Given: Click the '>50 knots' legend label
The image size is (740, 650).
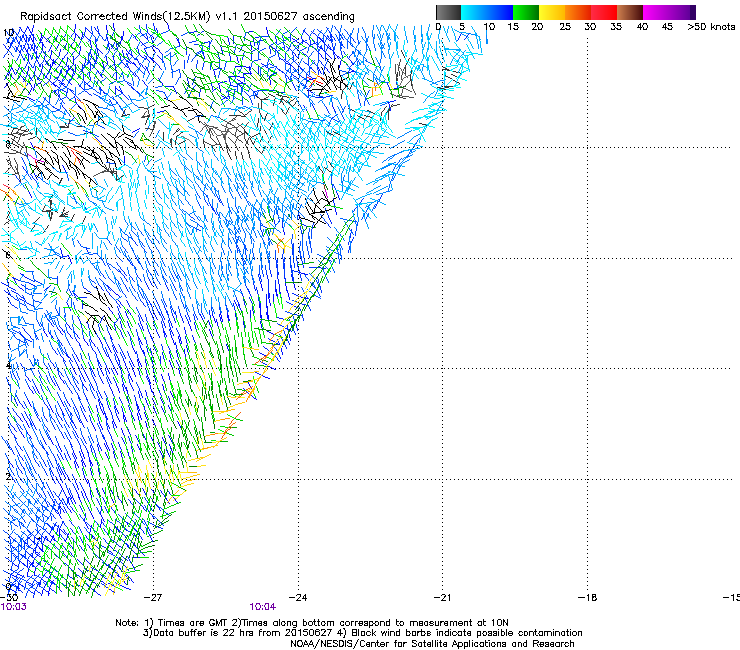Looking at the screenshot, I should (711, 27).
